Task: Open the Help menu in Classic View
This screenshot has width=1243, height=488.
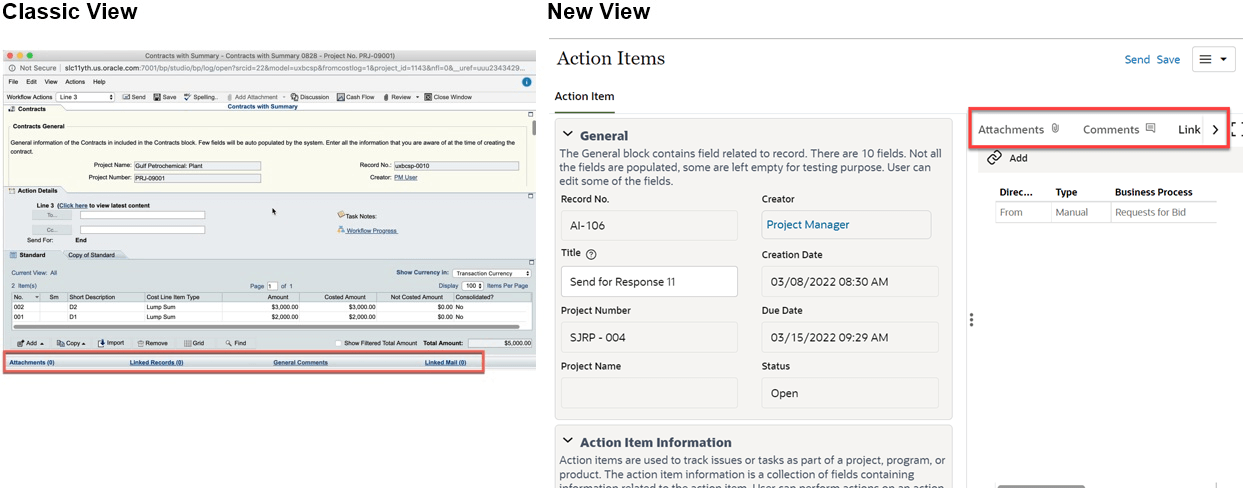Action: [x=99, y=82]
